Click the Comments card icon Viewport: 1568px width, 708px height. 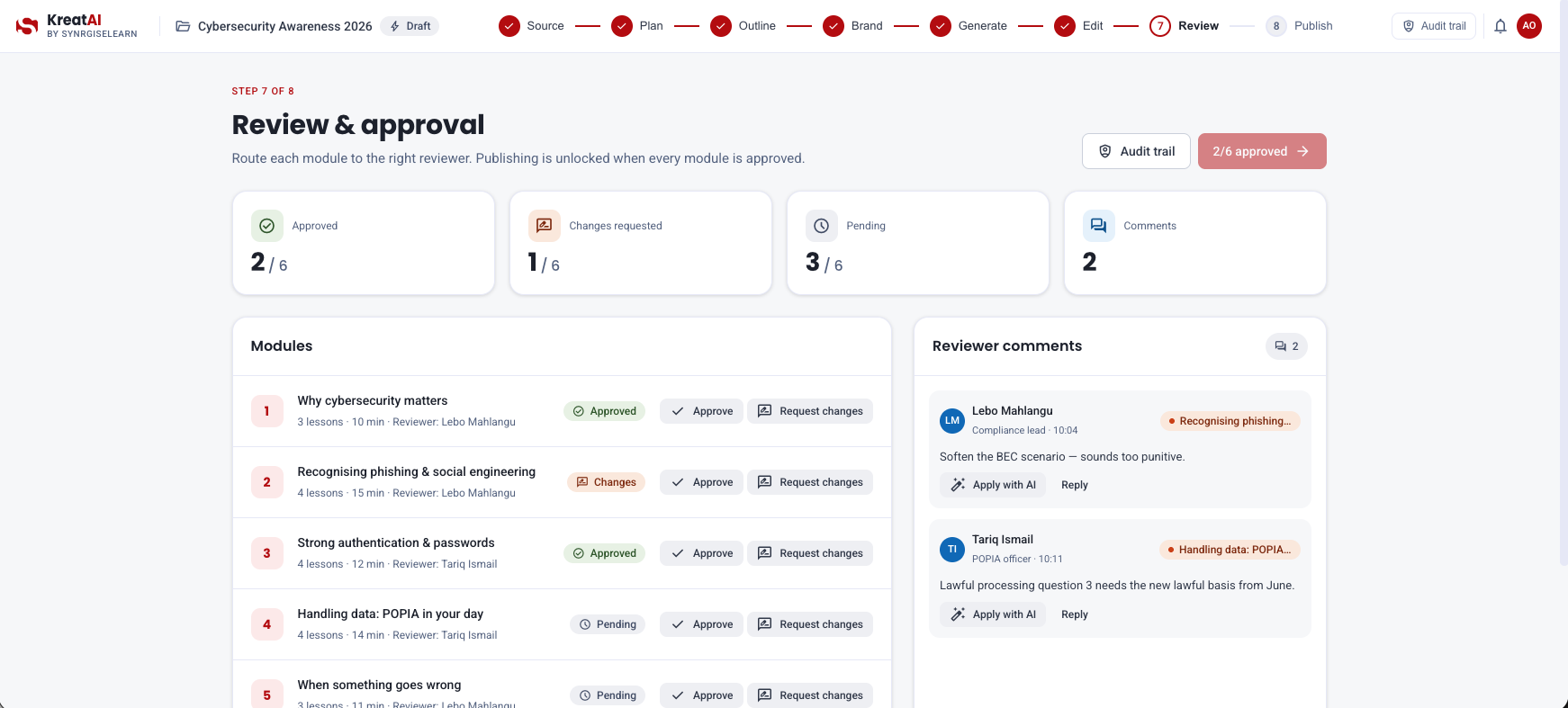point(1099,226)
